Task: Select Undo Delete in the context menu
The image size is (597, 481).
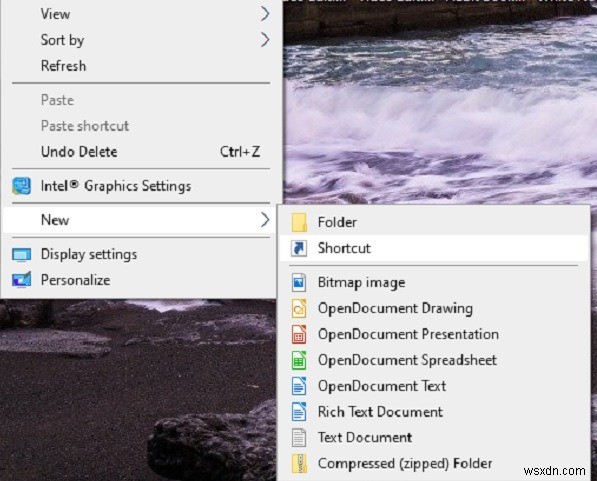Action: coord(139,152)
